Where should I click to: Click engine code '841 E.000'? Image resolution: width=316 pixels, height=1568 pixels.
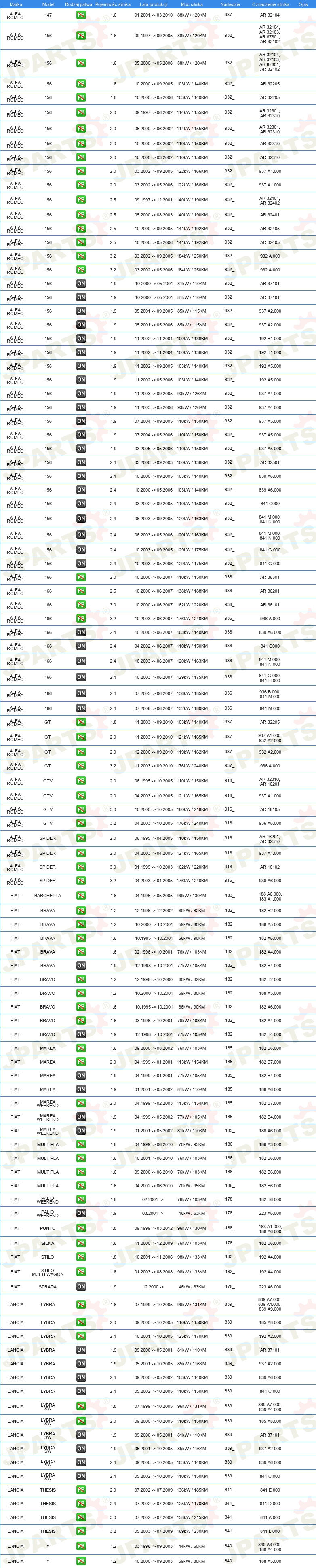[270, 1490]
